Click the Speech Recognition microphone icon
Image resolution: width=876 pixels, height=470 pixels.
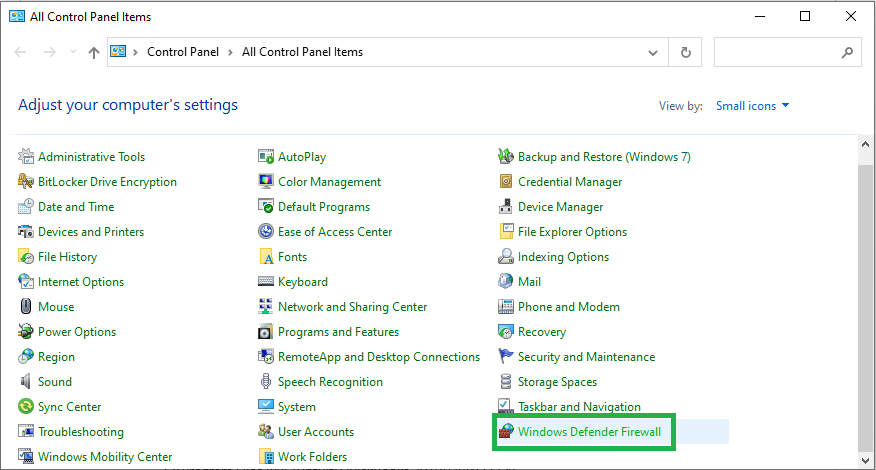click(266, 382)
